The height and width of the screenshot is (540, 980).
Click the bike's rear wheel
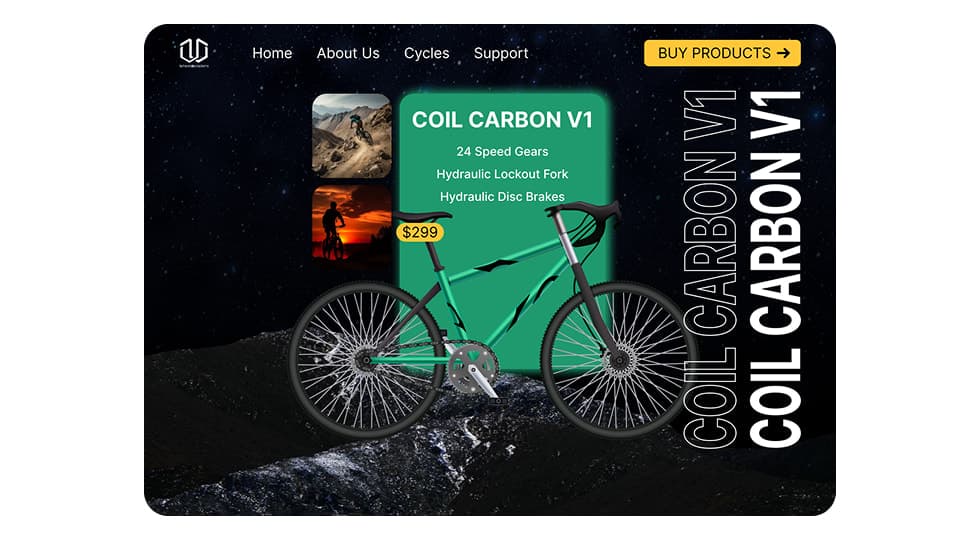point(365,359)
